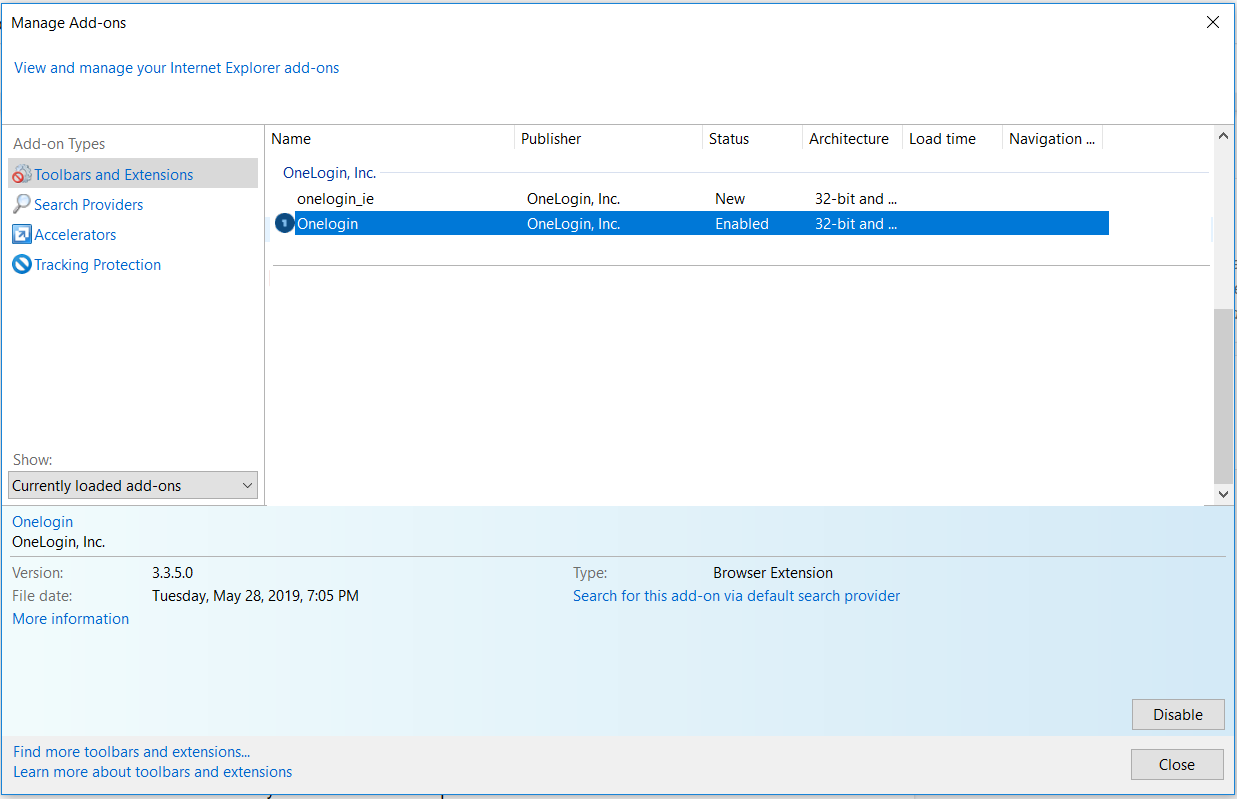
Task: Click the OneLogin, Inc. group header
Action: tap(329, 173)
